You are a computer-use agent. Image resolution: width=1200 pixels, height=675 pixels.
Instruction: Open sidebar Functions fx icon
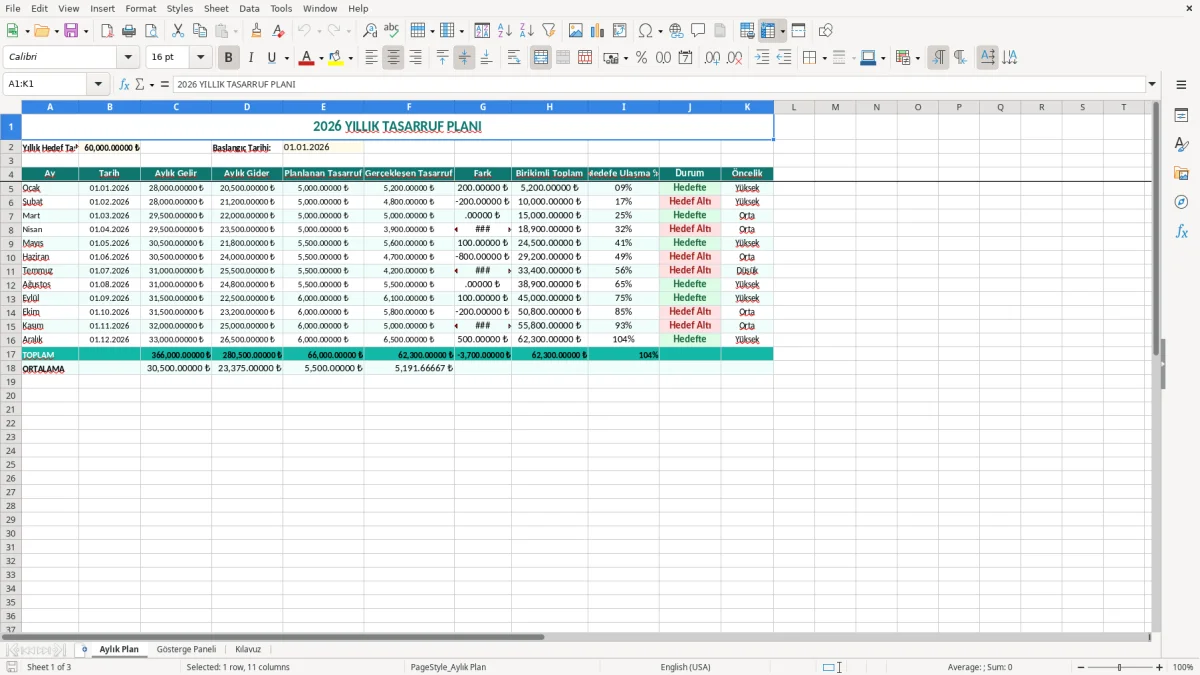coord(1181,231)
